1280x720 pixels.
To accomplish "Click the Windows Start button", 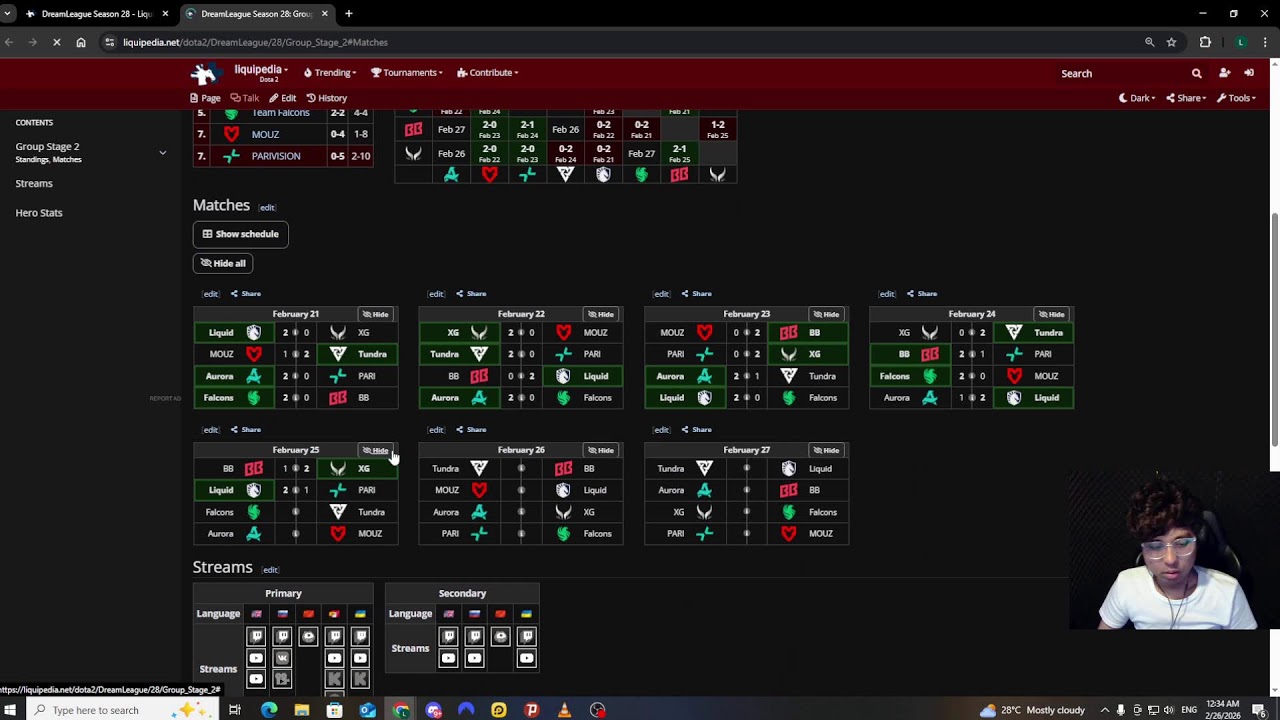I will point(11,710).
